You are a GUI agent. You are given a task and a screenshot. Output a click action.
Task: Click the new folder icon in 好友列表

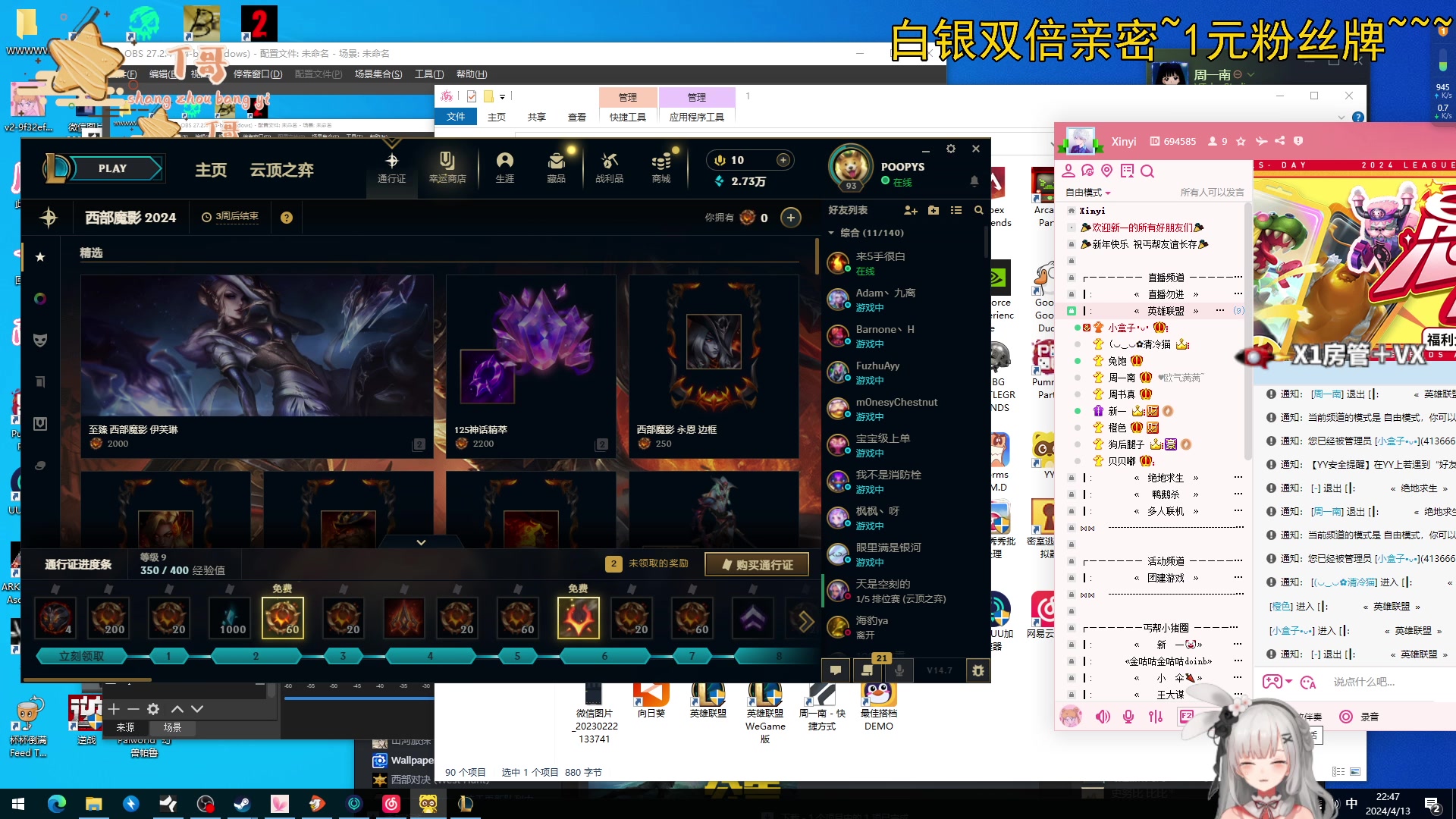point(934,210)
